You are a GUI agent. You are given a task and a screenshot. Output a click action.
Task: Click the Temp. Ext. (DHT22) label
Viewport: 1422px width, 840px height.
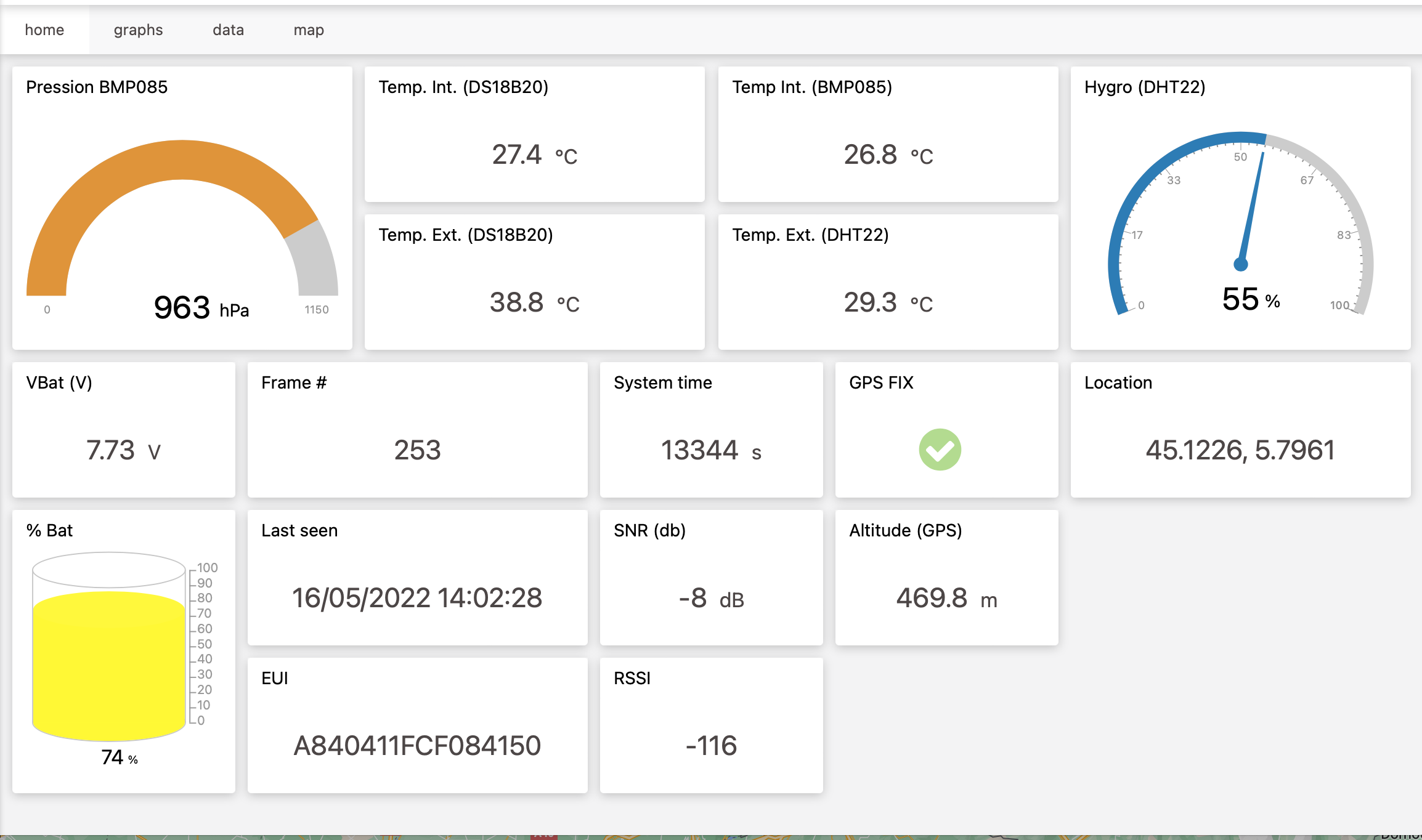pos(810,235)
